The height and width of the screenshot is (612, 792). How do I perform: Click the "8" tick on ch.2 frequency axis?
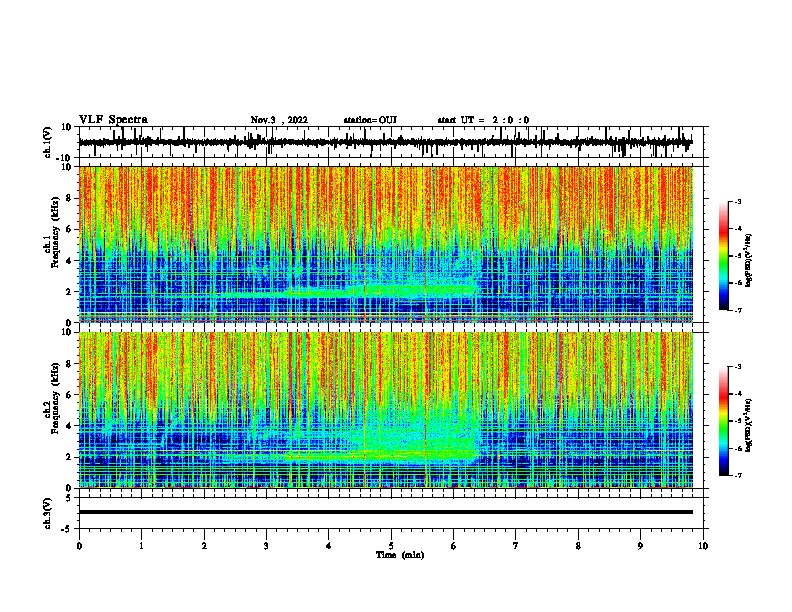point(69,364)
